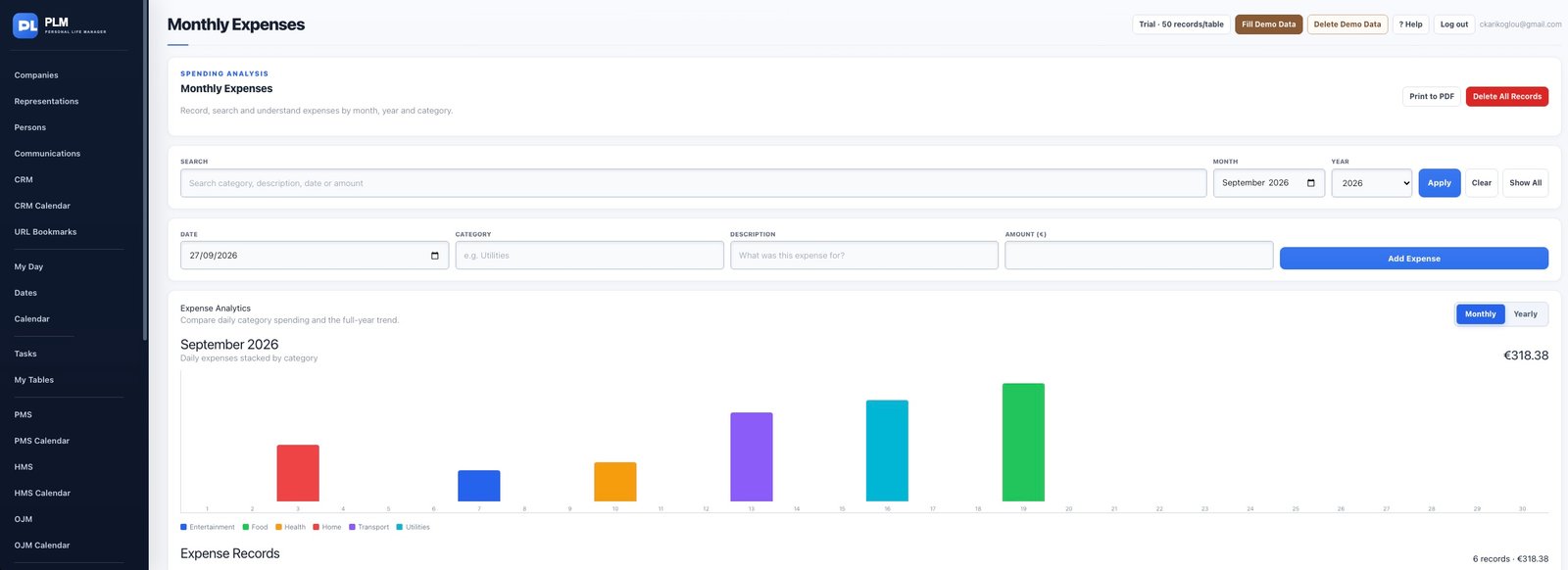The height and width of the screenshot is (570, 1568).
Task: Open My Tables
Action: 34,380
